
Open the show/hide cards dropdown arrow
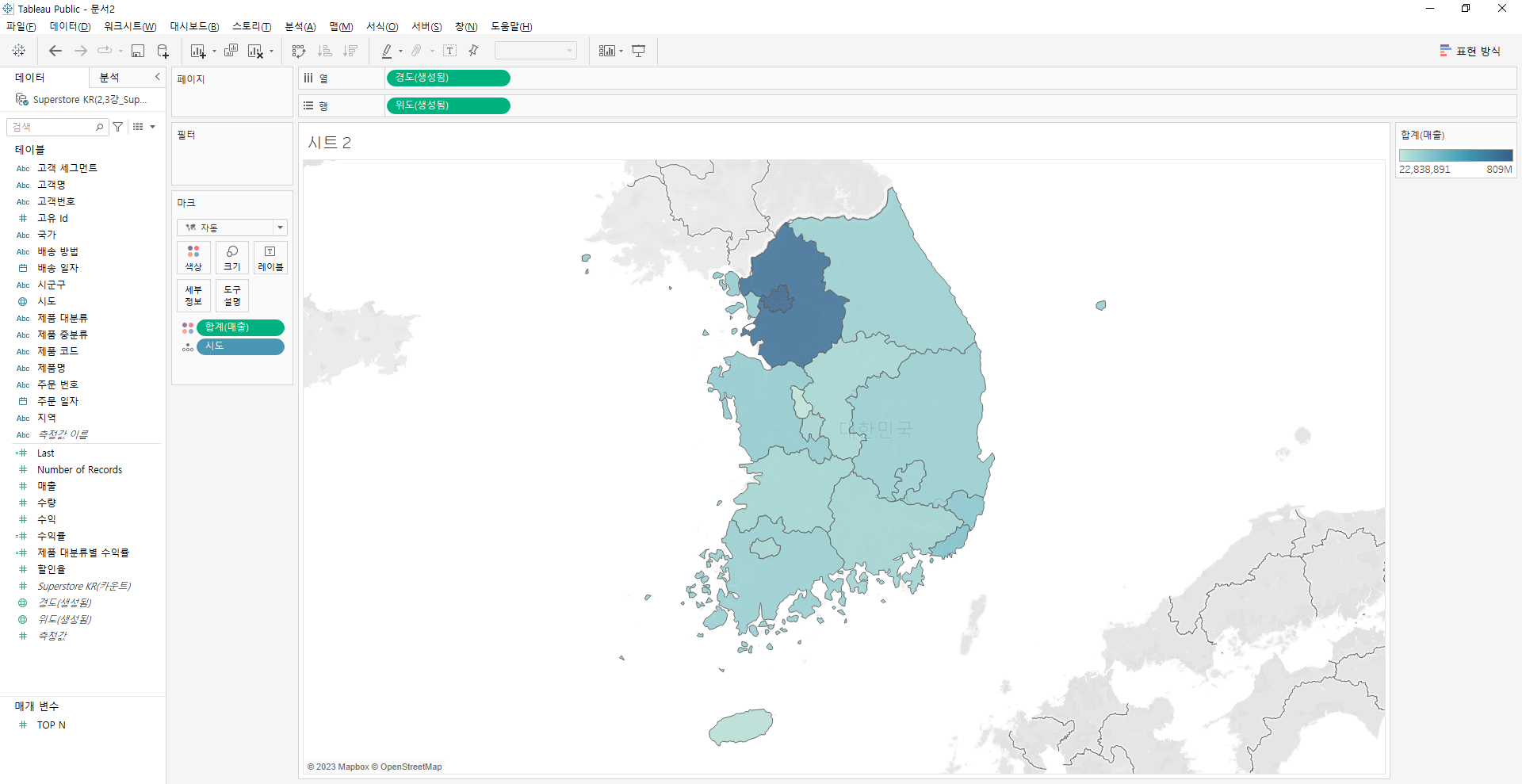click(621, 52)
